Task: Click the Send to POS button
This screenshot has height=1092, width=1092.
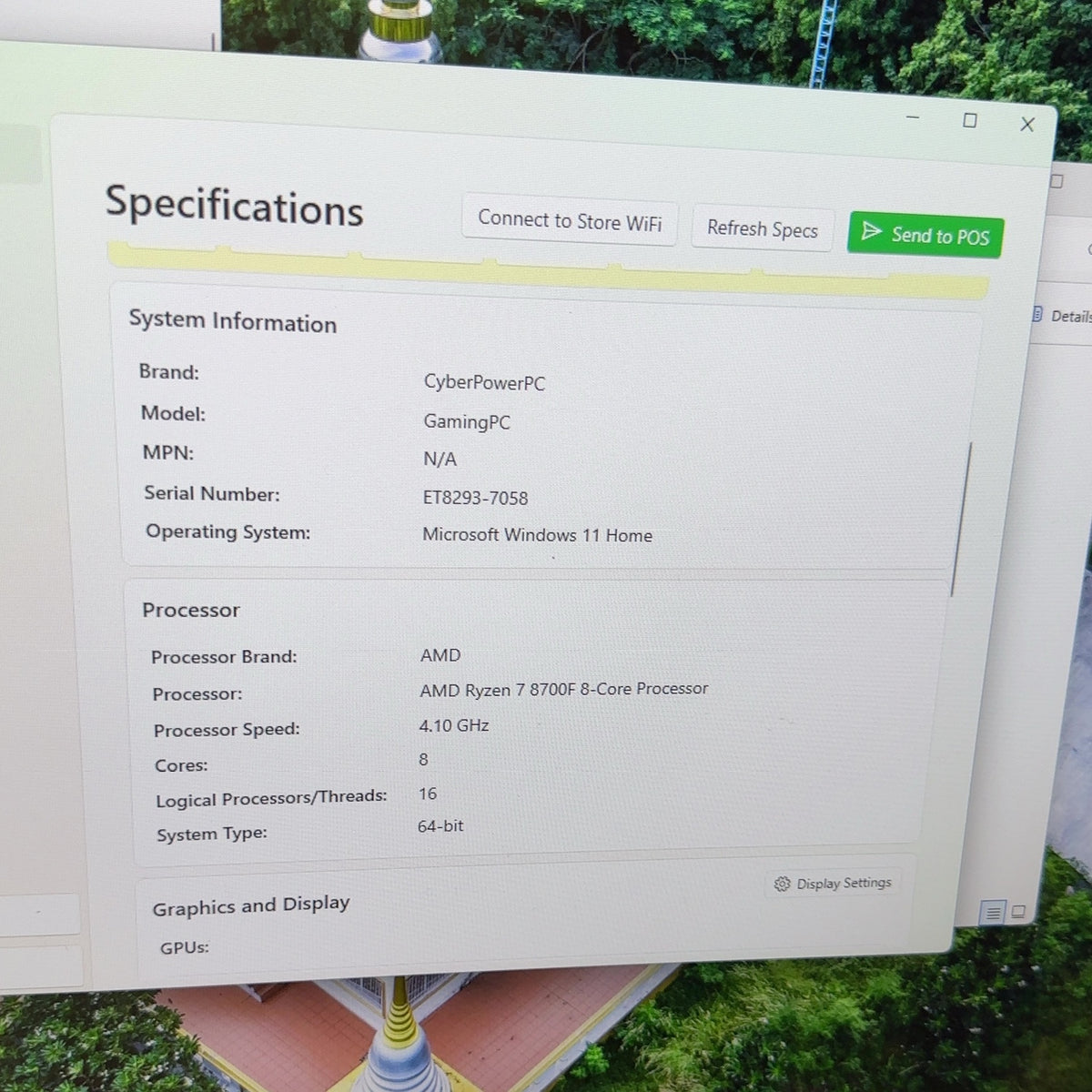Action: click(925, 235)
